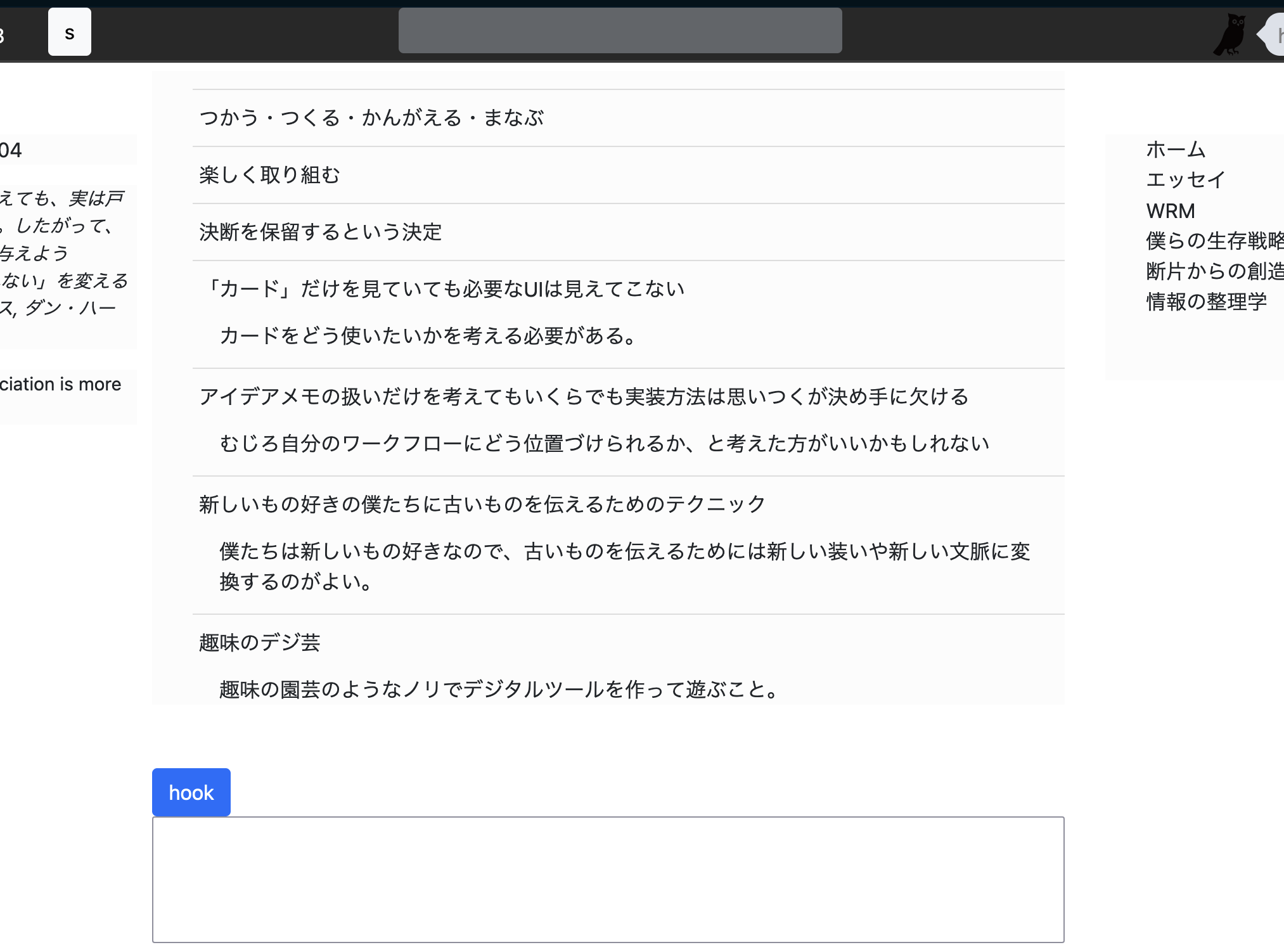The image size is (1284, 952).
Task: Click the owl icon in the top bar
Action: coord(1230,33)
